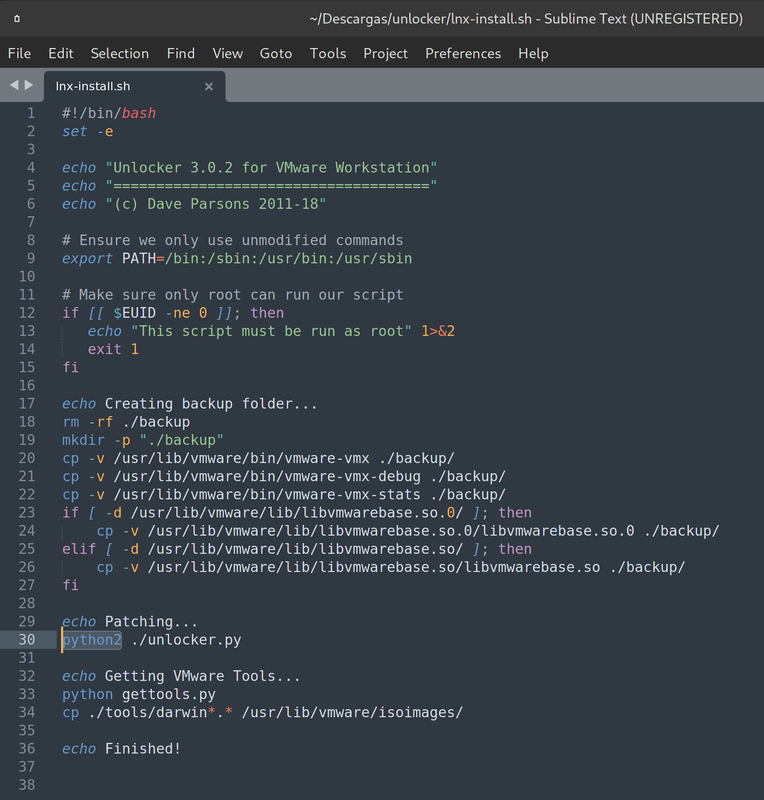This screenshot has width=764, height=800.
Task: Open the Find menu
Action: click(x=181, y=53)
